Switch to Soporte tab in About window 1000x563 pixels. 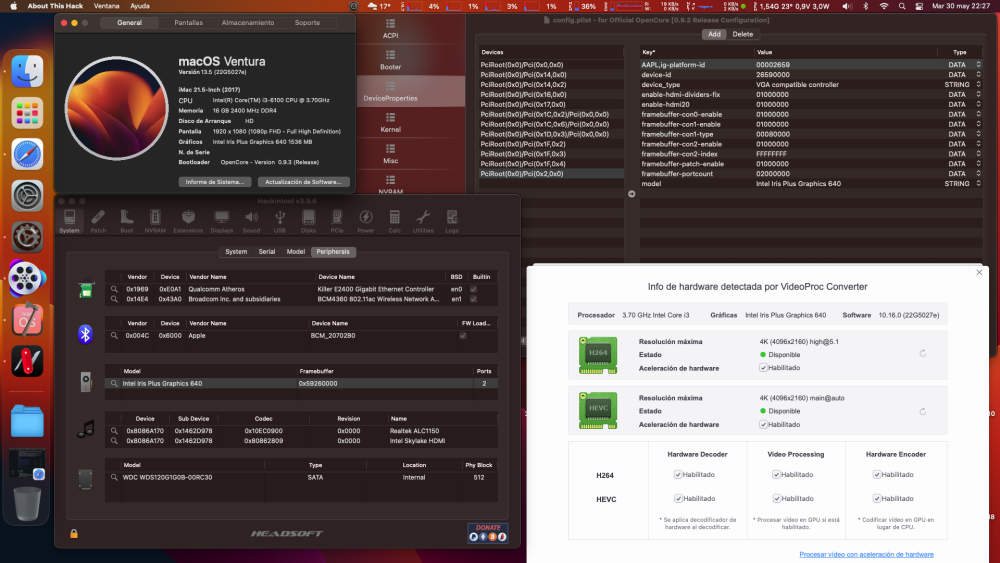(307, 22)
